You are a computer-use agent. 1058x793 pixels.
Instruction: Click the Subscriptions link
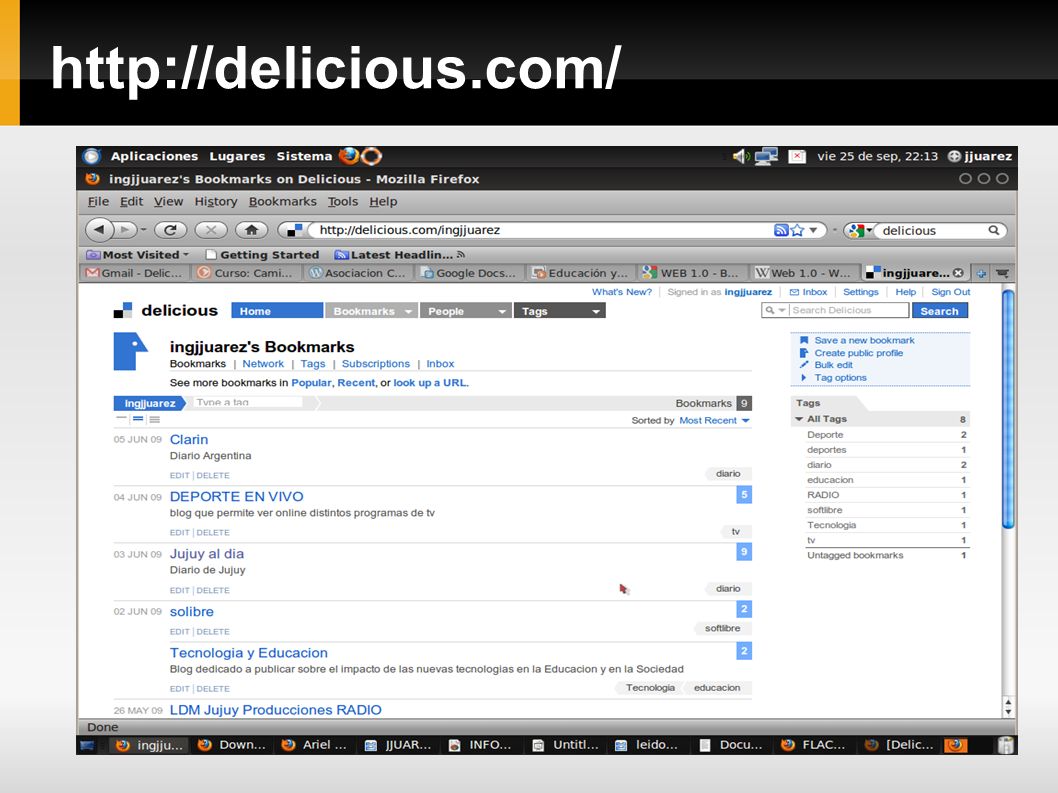[x=376, y=364]
